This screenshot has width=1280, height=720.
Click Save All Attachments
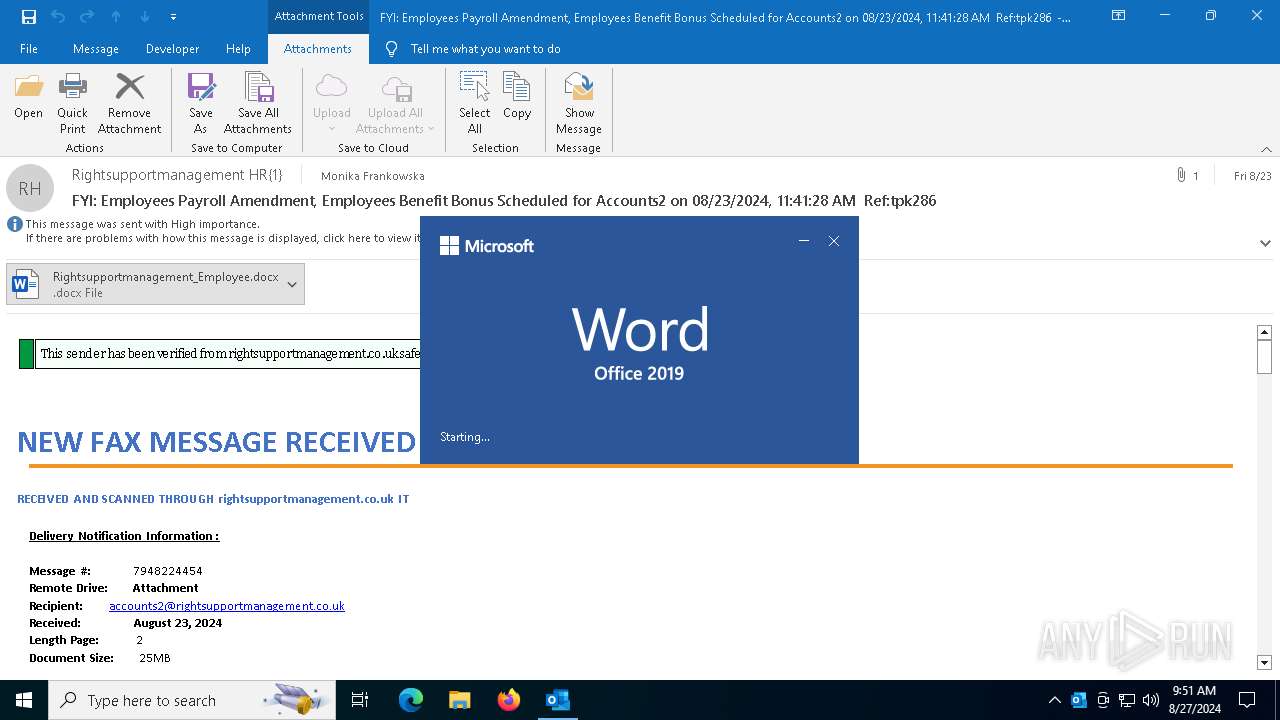click(x=258, y=103)
